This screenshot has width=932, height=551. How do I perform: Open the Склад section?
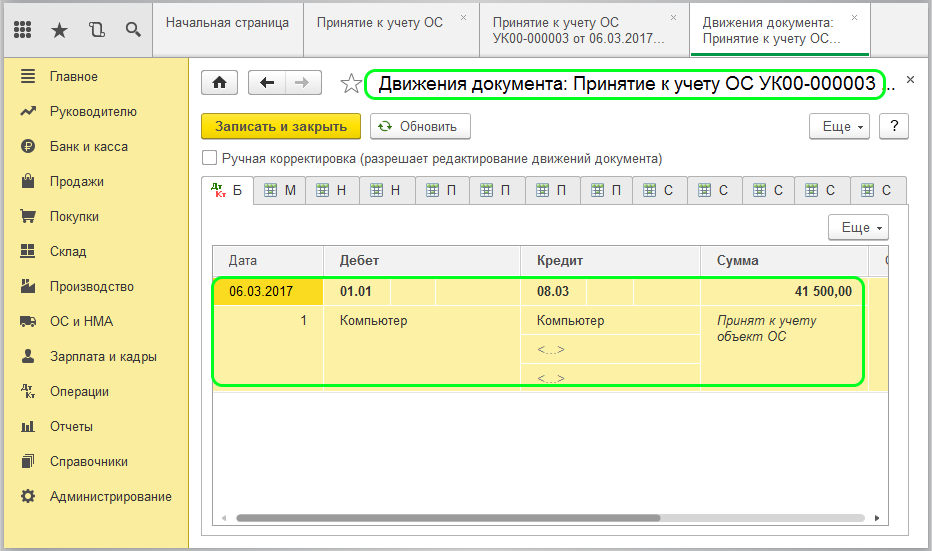(68, 251)
